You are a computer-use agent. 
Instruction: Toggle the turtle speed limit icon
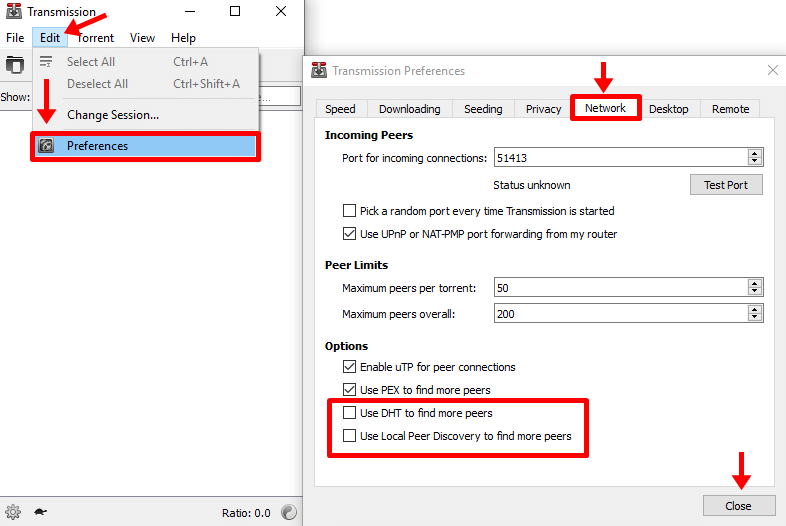point(40,512)
